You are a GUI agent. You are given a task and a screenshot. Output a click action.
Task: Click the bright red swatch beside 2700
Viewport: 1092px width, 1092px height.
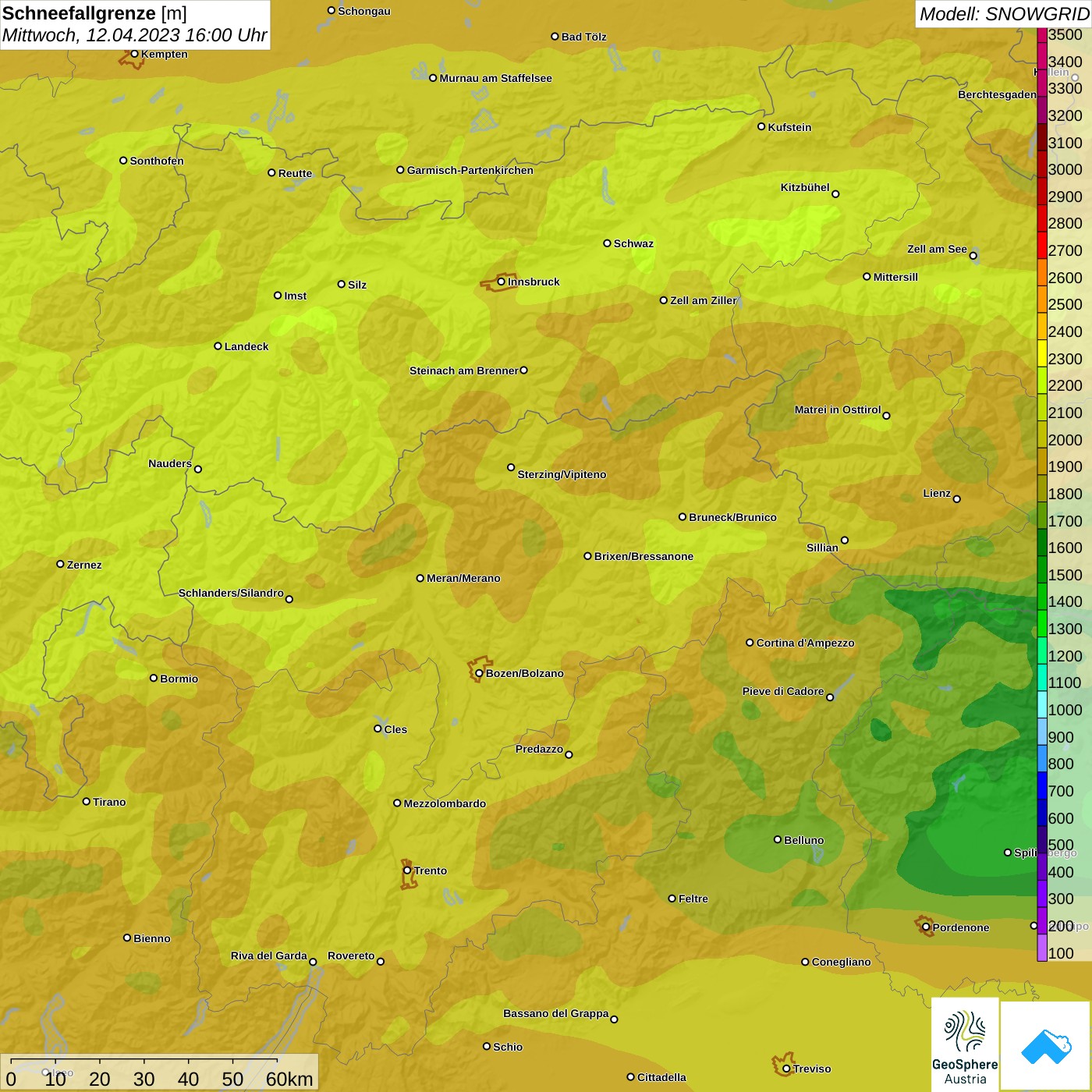pyautogui.click(x=1042, y=245)
